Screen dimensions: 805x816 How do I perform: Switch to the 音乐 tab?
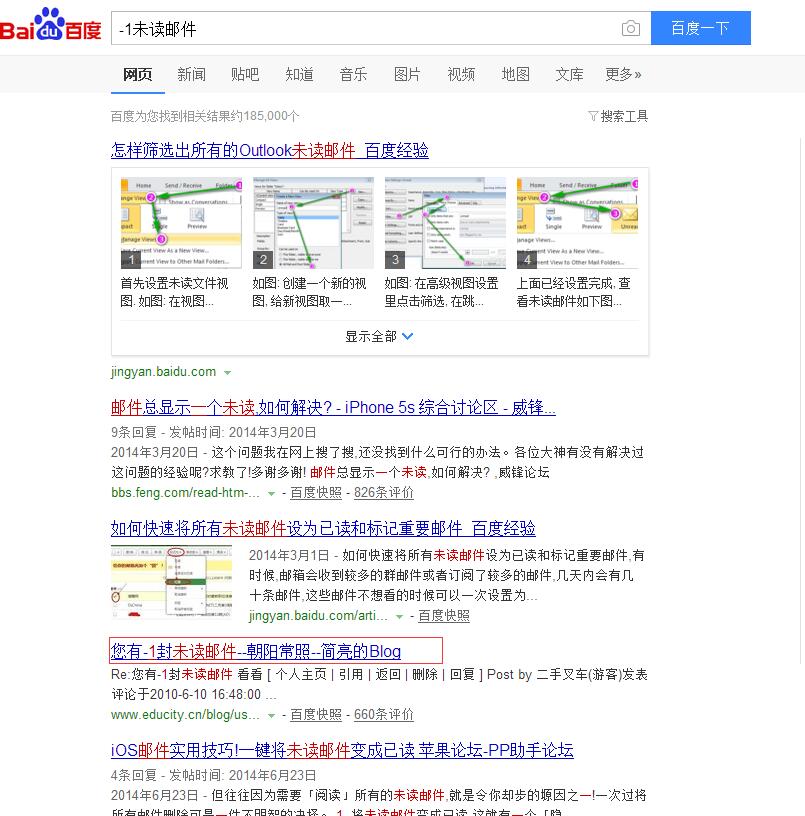coord(353,74)
